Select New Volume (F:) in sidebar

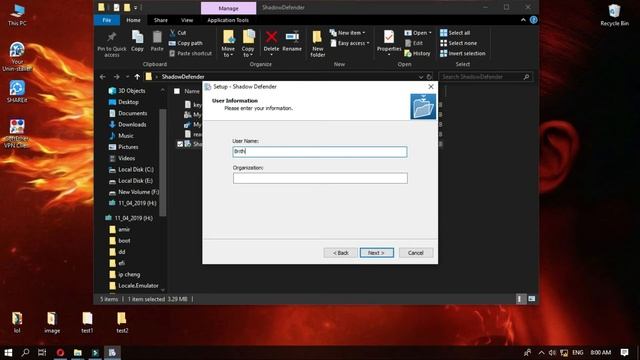click(x=133, y=192)
